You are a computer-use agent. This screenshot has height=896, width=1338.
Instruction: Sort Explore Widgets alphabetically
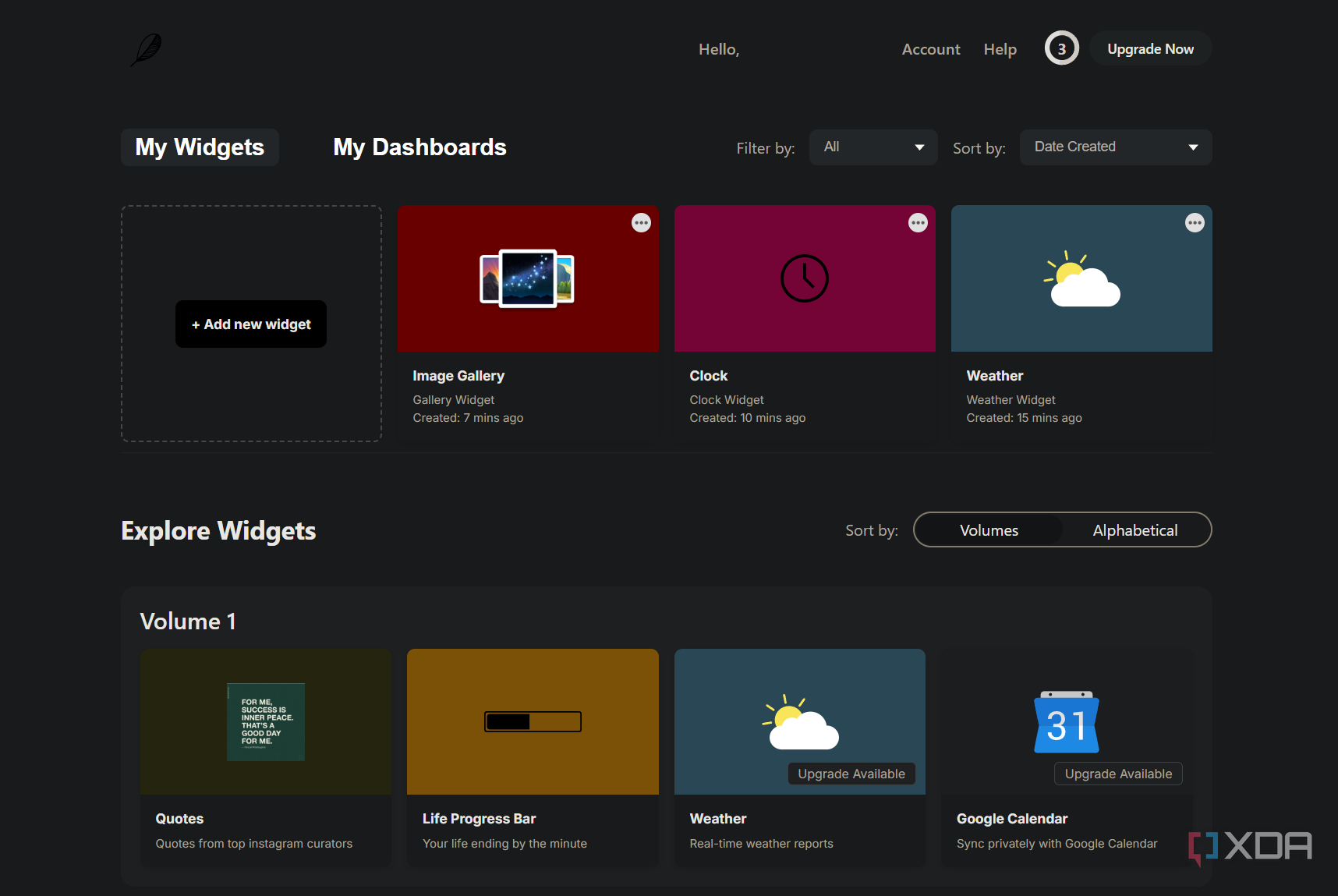(x=1135, y=530)
